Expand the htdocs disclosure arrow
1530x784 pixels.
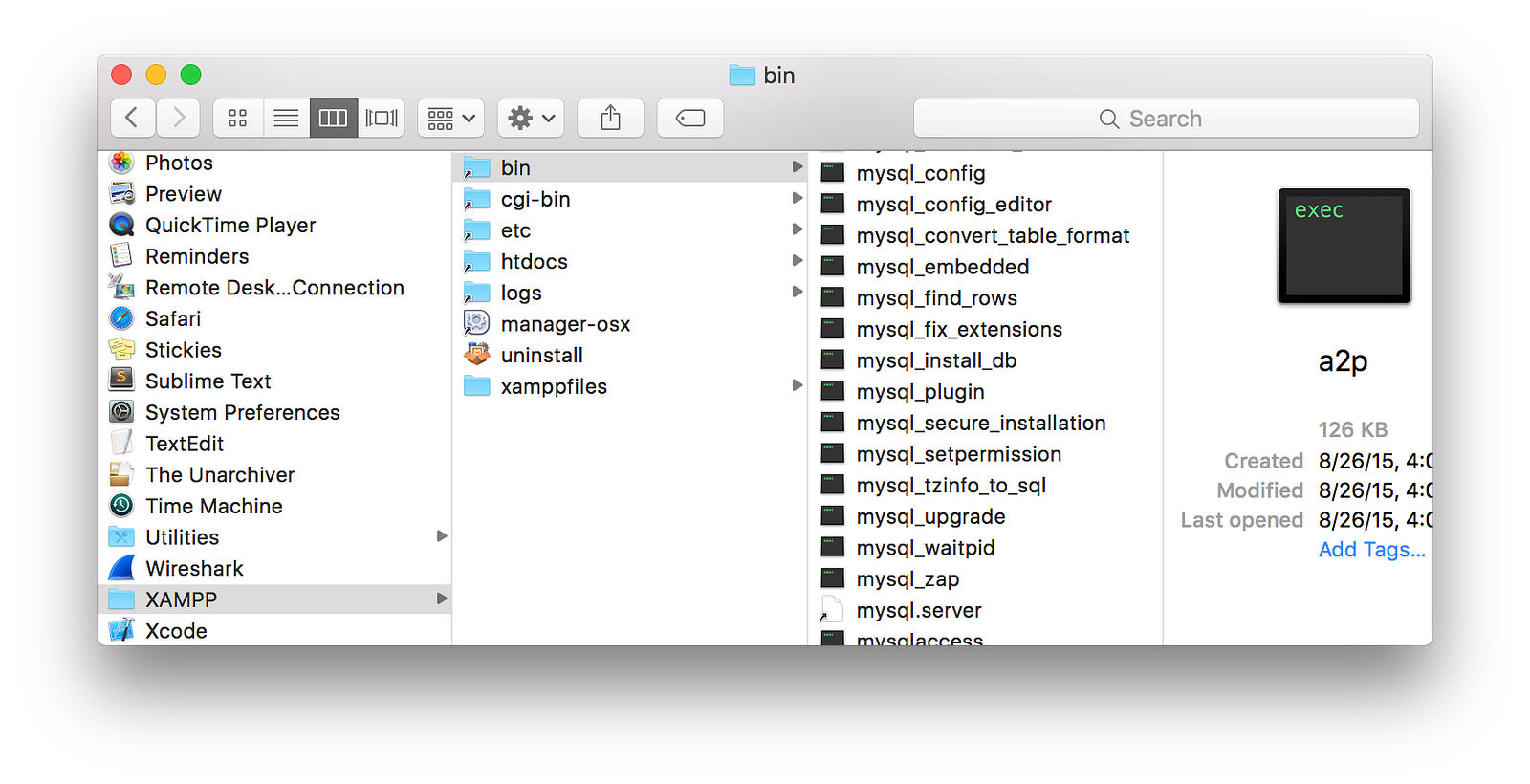[x=798, y=260]
